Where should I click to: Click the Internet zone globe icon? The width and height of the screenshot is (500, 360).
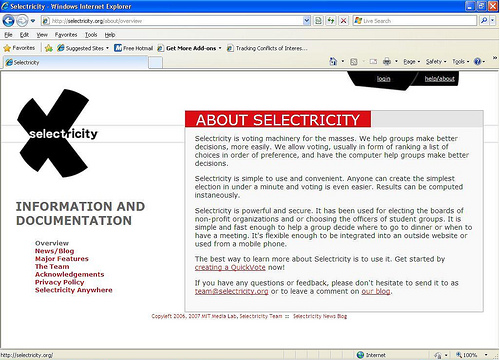(x=360, y=355)
